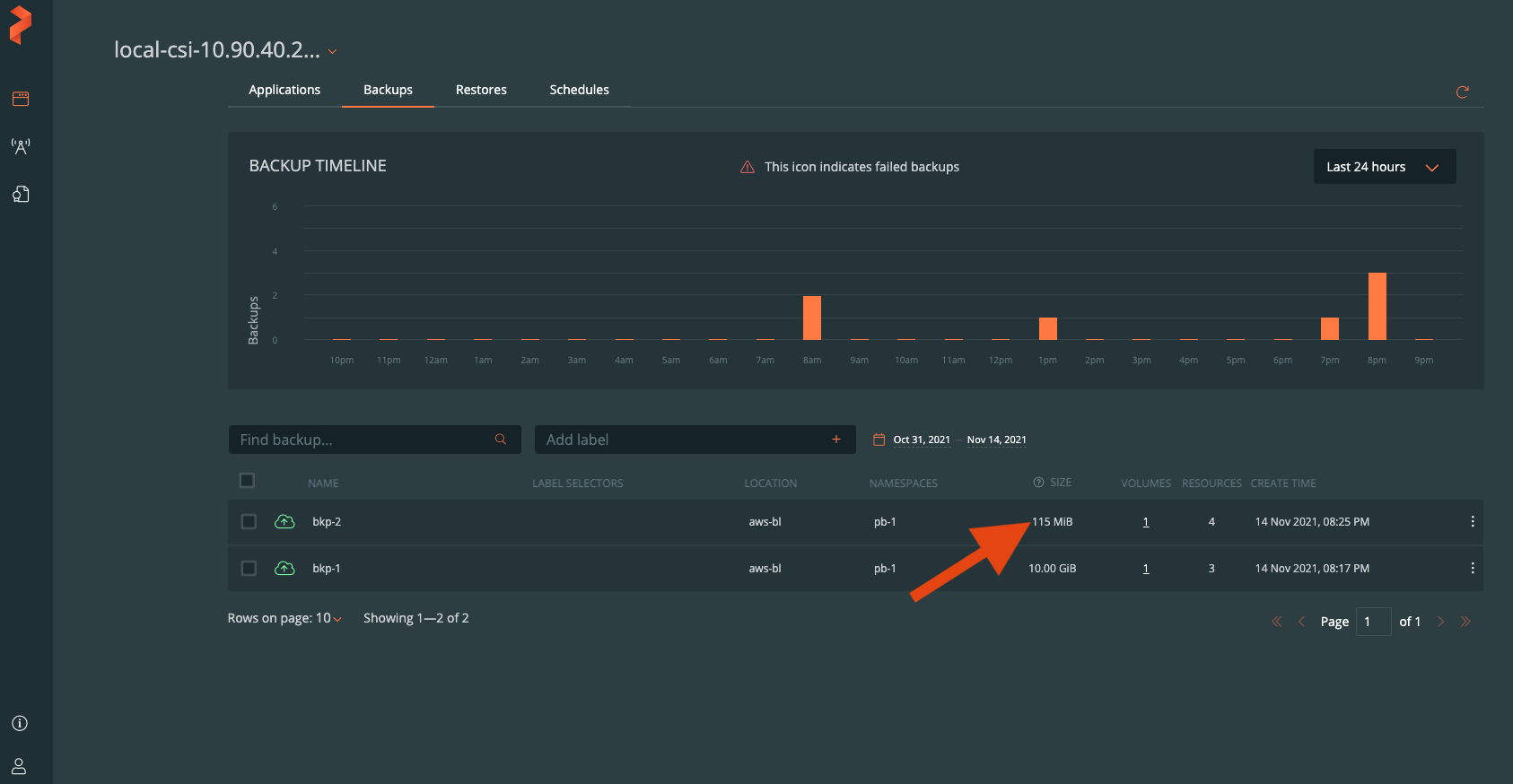Click the help icon next to SIZE
Screen dimensions: 1513x784
[x=1038, y=483]
